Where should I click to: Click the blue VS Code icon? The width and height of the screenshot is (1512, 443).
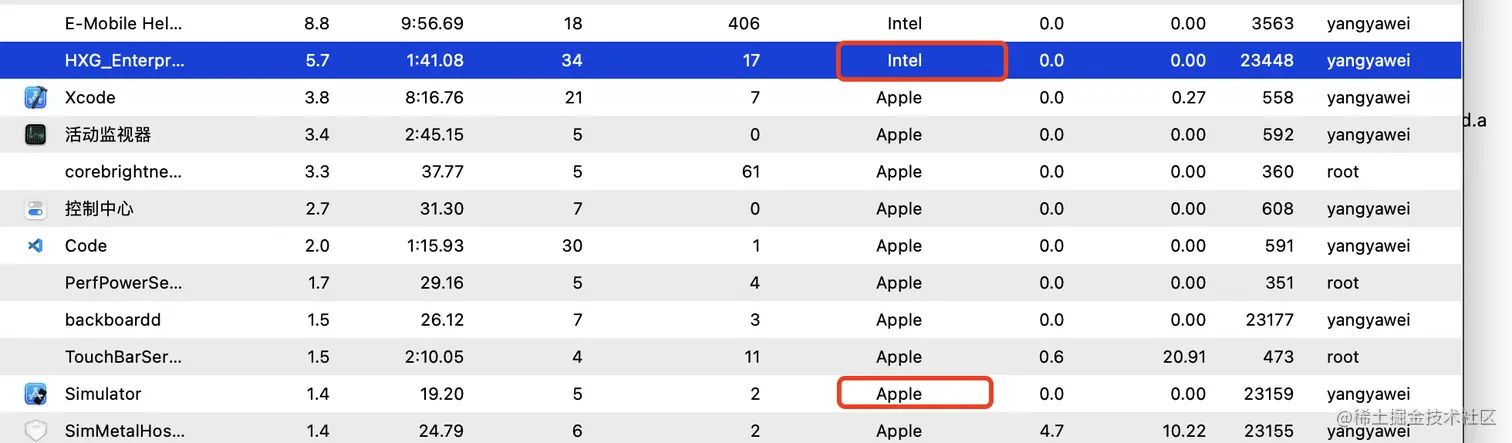[x=35, y=246]
